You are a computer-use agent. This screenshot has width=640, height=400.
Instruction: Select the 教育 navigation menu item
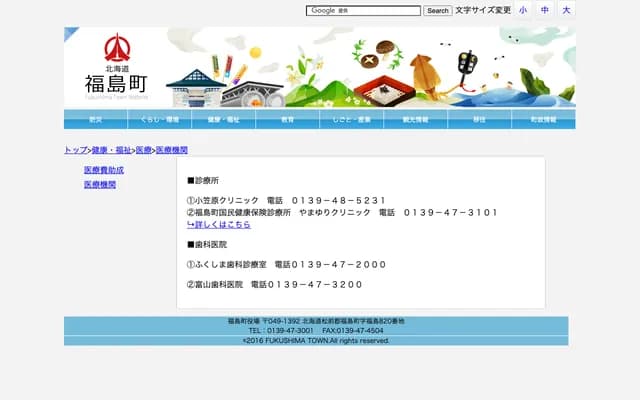(x=288, y=119)
